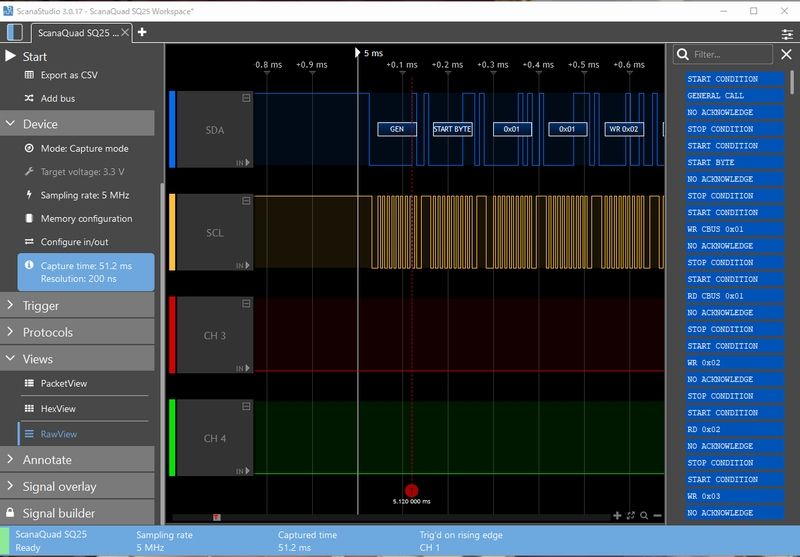Click fit-to-view icon below waveforms
Screen dimensions: 800x557
(x=631, y=516)
